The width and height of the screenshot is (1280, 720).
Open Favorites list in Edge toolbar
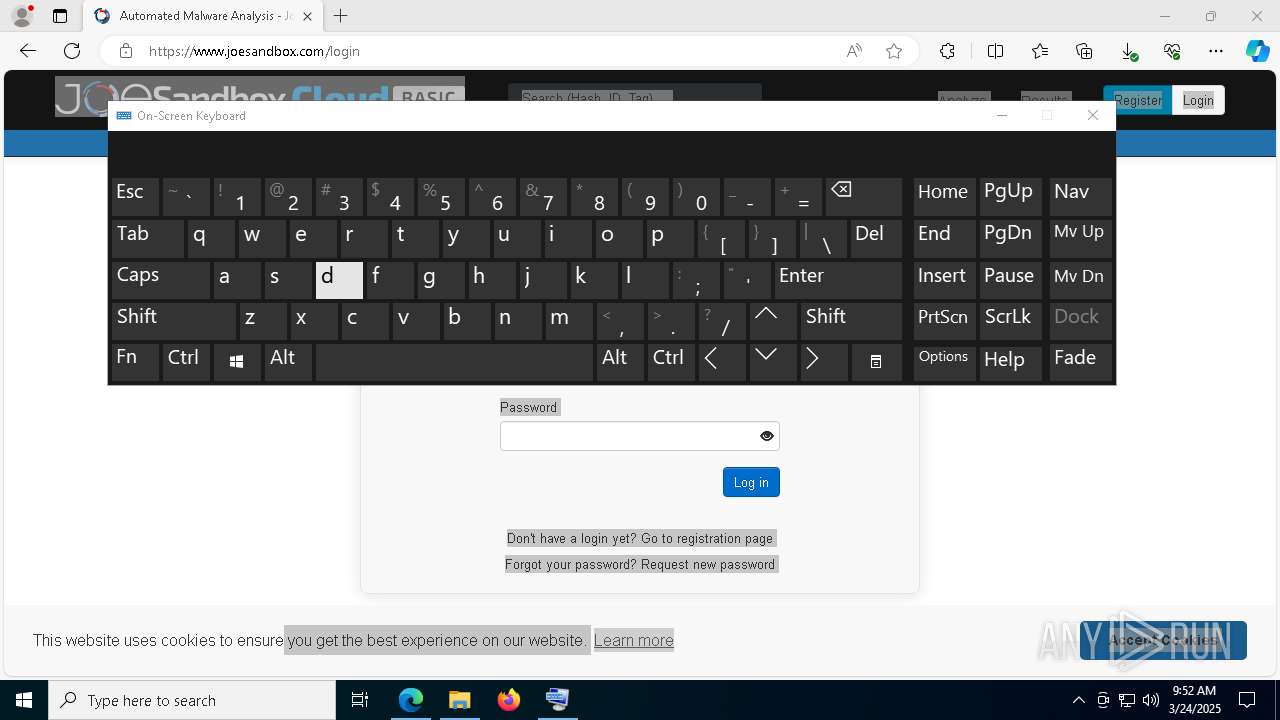click(x=1040, y=51)
